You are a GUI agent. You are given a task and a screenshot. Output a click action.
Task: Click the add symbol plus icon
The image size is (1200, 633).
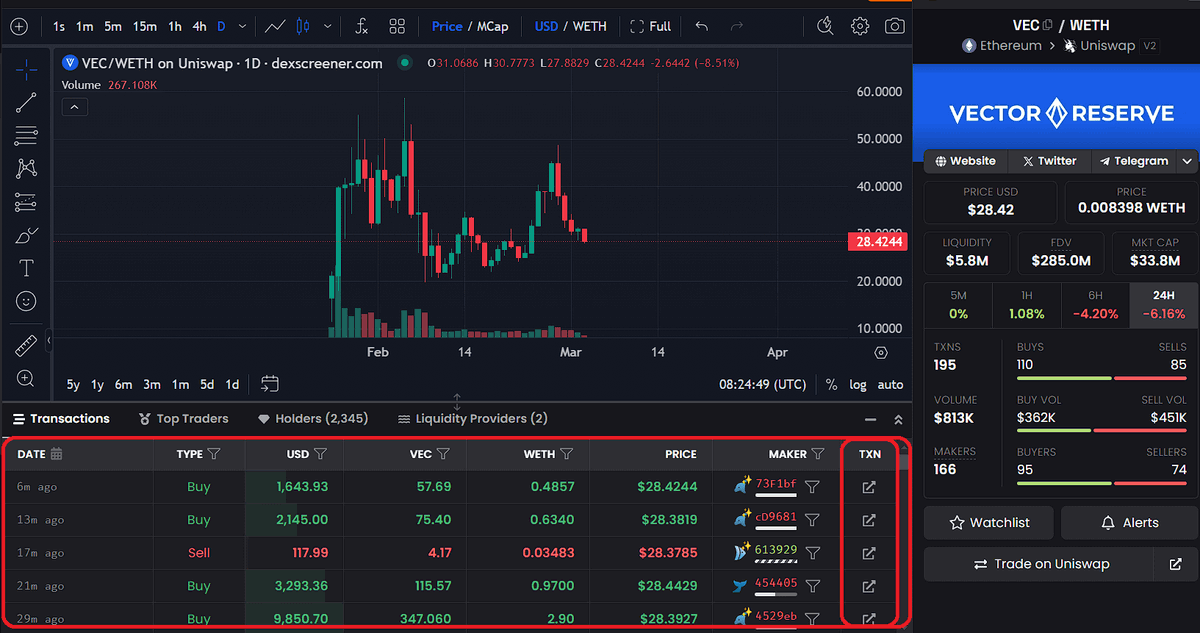click(18, 26)
